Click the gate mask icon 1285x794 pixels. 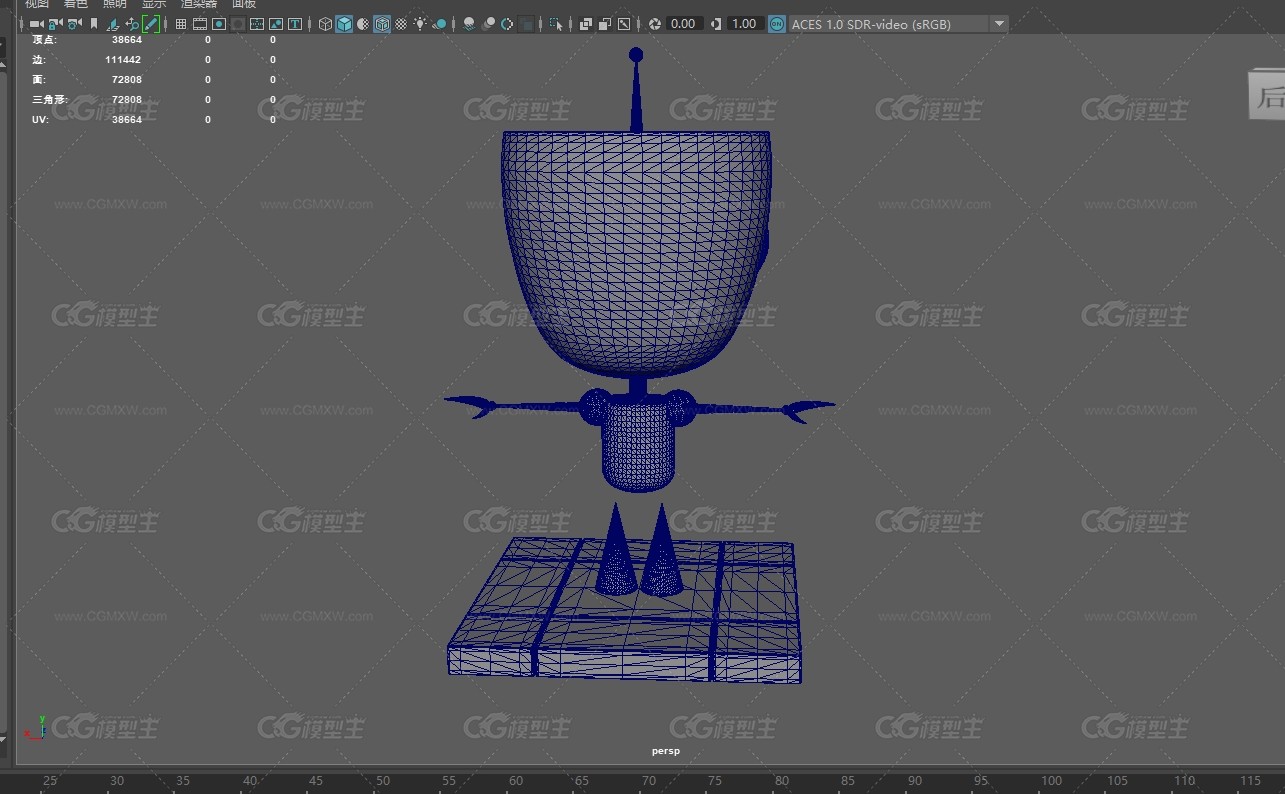click(238, 24)
